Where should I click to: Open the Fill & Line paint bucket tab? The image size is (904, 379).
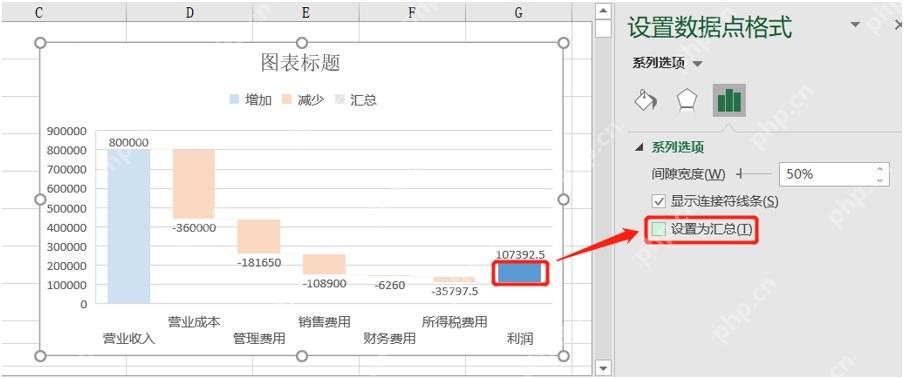tap(645, 100)
